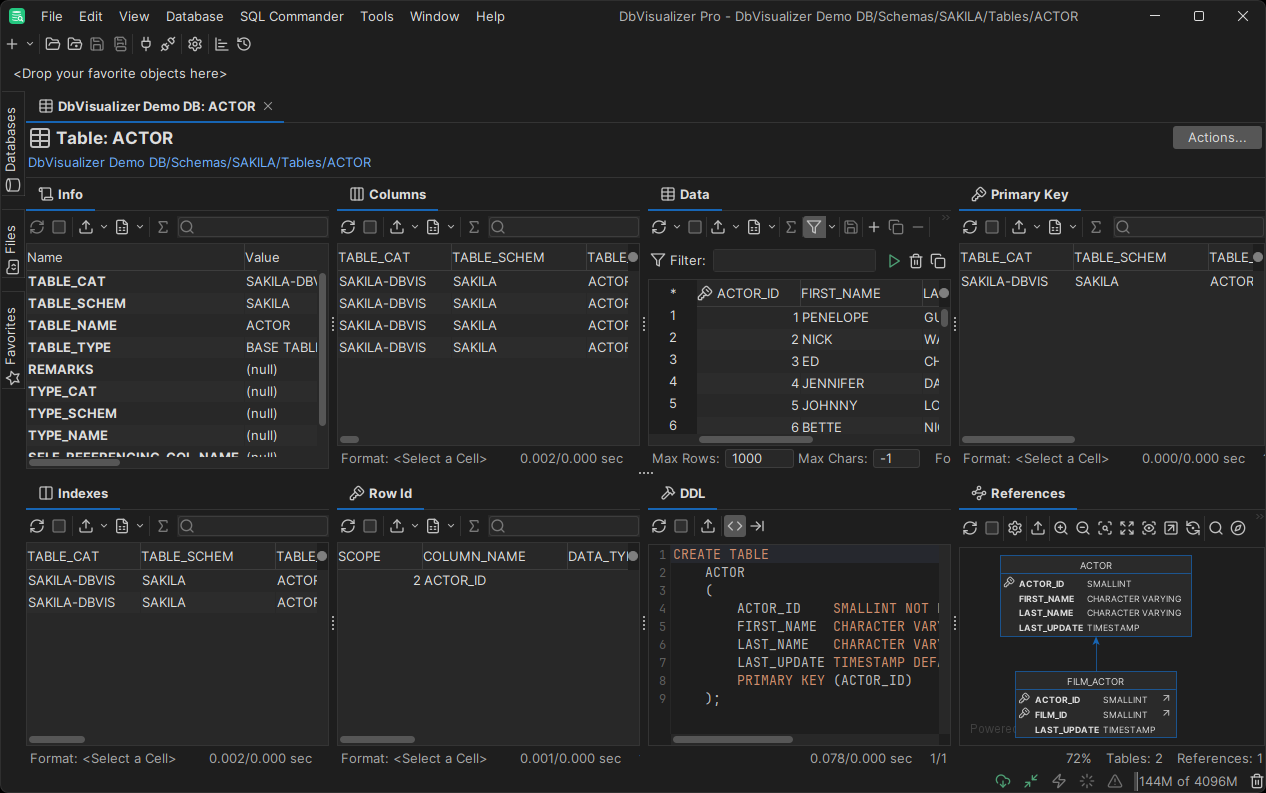Image resolution: width=1266 pixels, height=793 pixels.
Task: Open the DbVisualizer Demo DB/Schemas/SAKILA/Tables/ACTOR path link
Action: [x=199, y=162]
